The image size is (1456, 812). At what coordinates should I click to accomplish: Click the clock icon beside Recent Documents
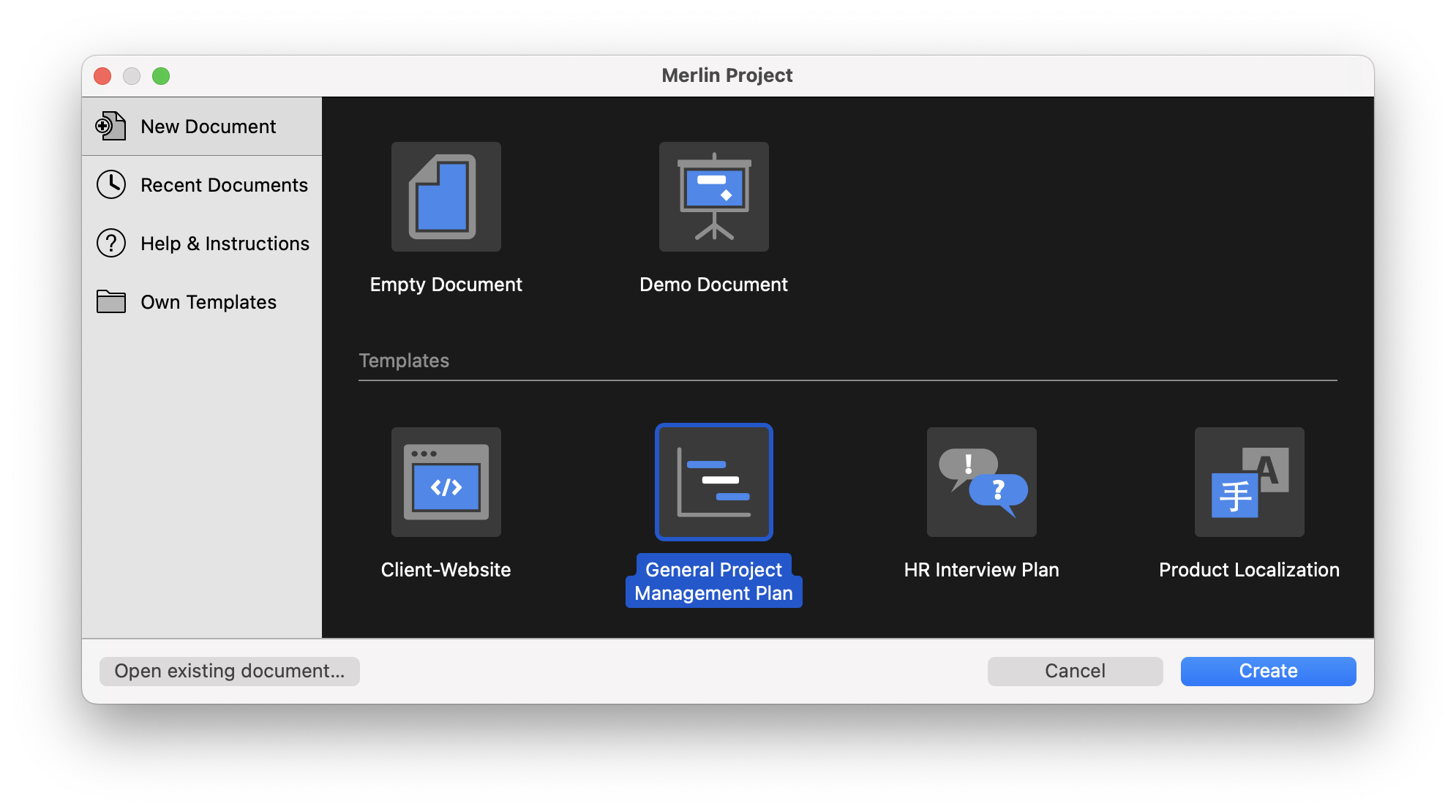(111, 184)
